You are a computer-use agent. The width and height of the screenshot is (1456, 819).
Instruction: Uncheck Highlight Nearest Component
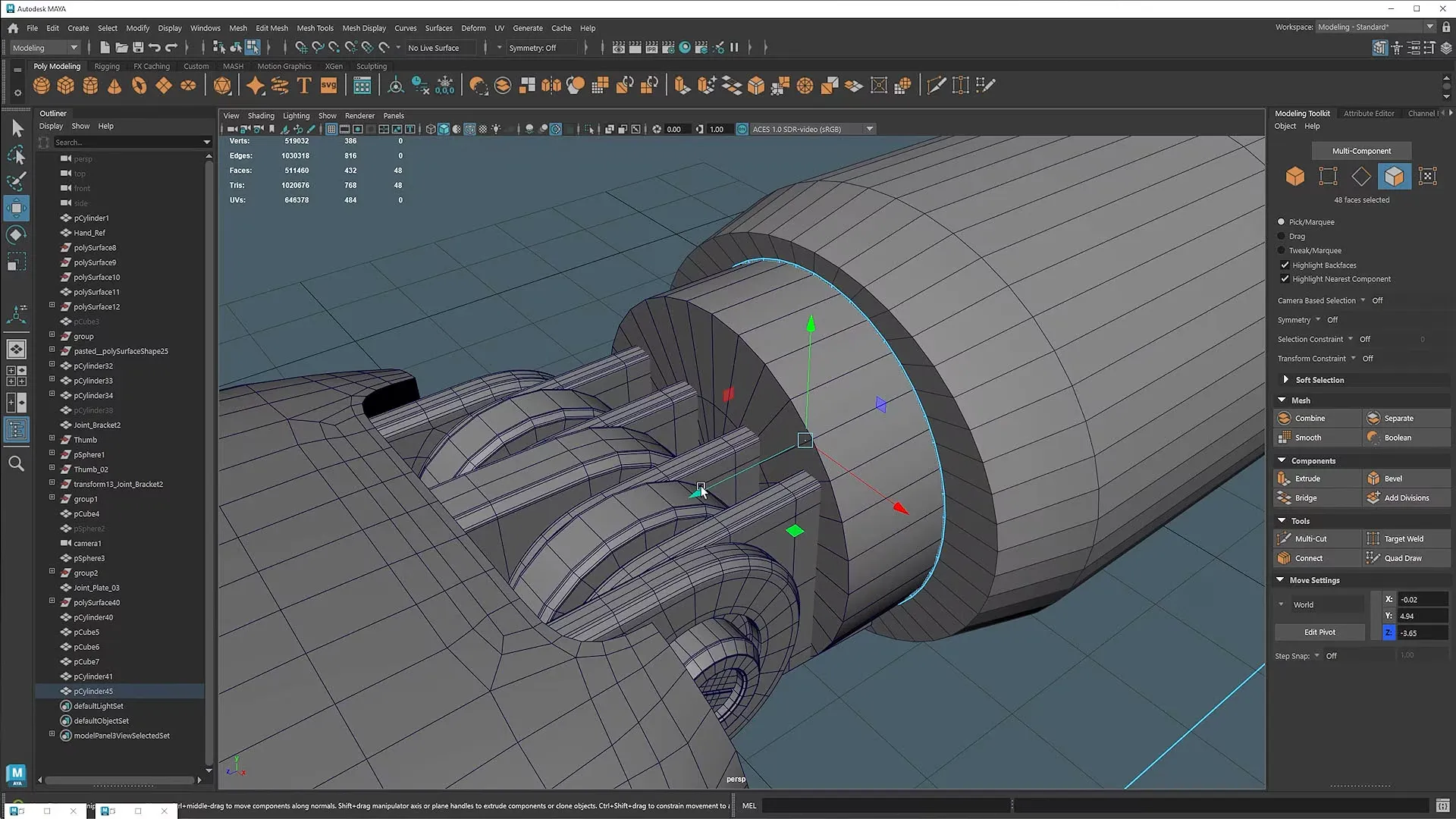click(x=1285, y=279)
